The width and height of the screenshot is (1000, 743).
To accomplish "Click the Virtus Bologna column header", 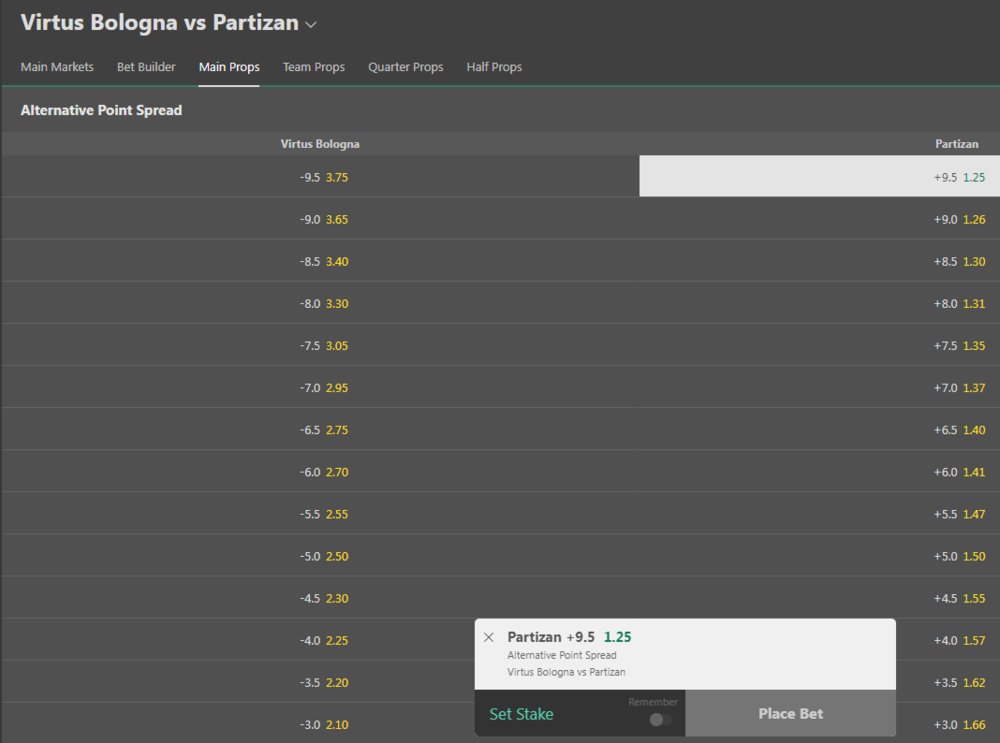I will [x=320, y=144].
